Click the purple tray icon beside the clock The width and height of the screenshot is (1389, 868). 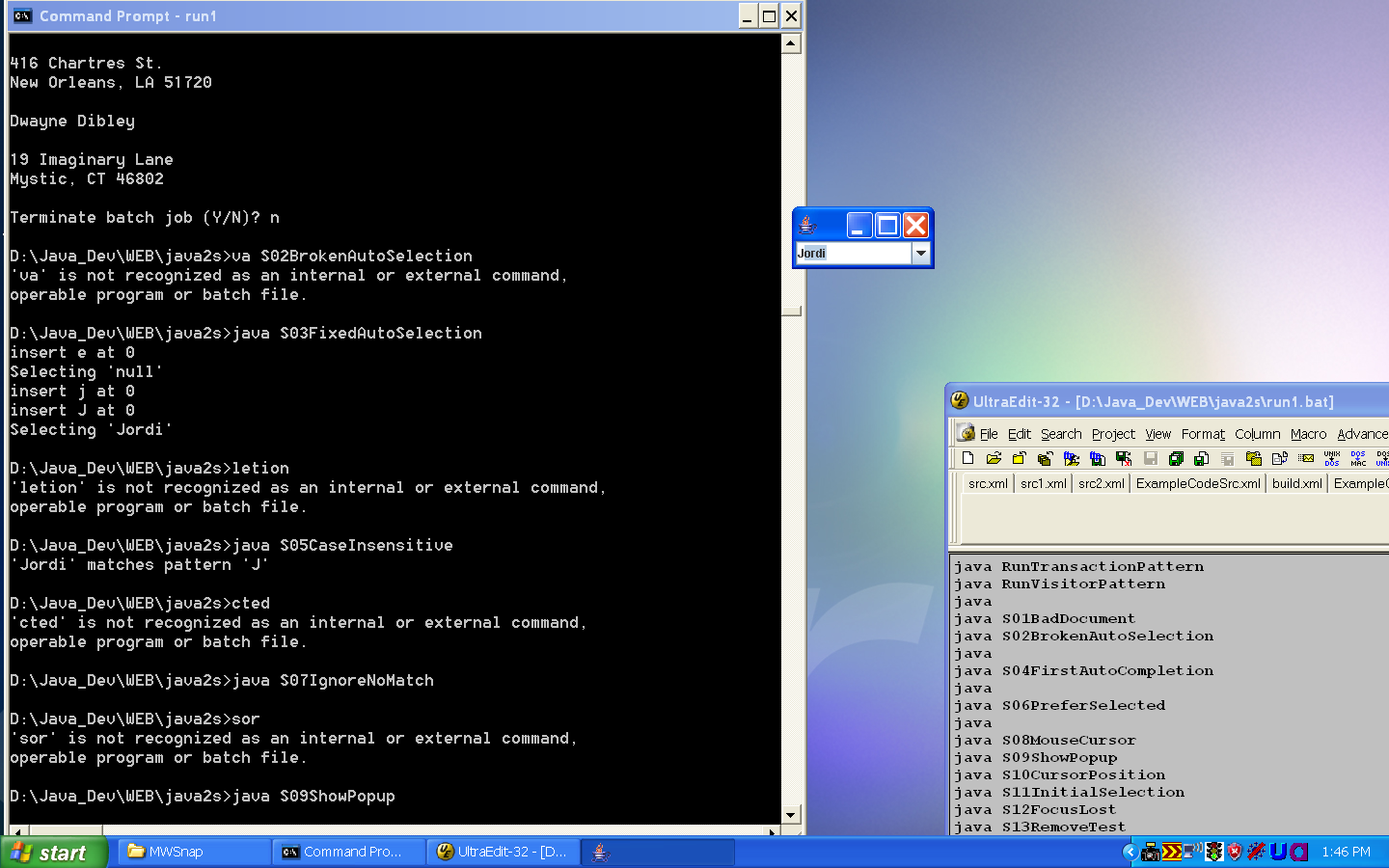click(x=1298, y=852)
